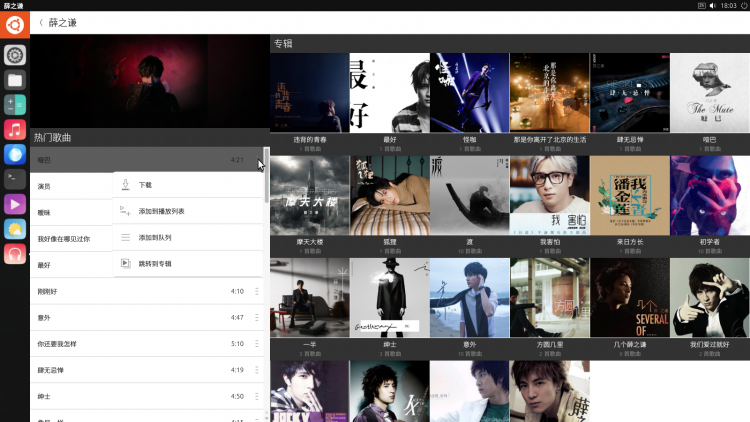
Task: Open more options for song 肆无忌惮
Action: 257,370
